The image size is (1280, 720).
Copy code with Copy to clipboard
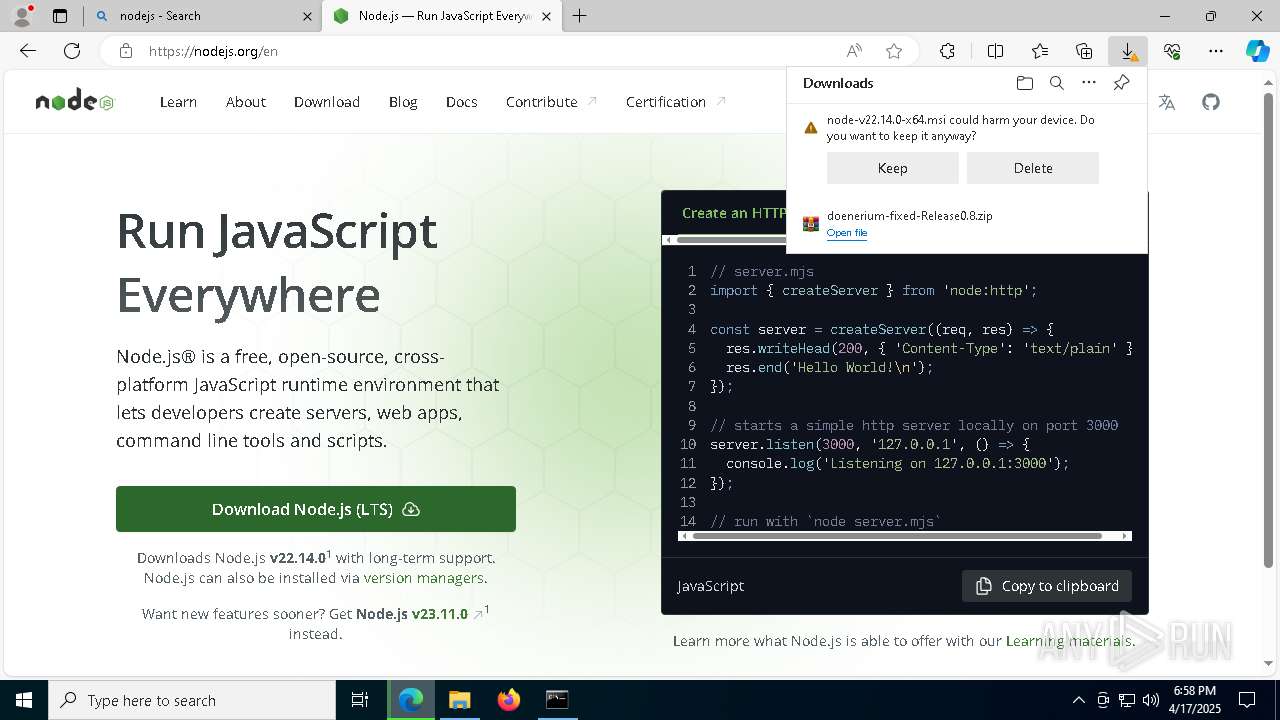pyautogui.click(x=1047, y=586)
